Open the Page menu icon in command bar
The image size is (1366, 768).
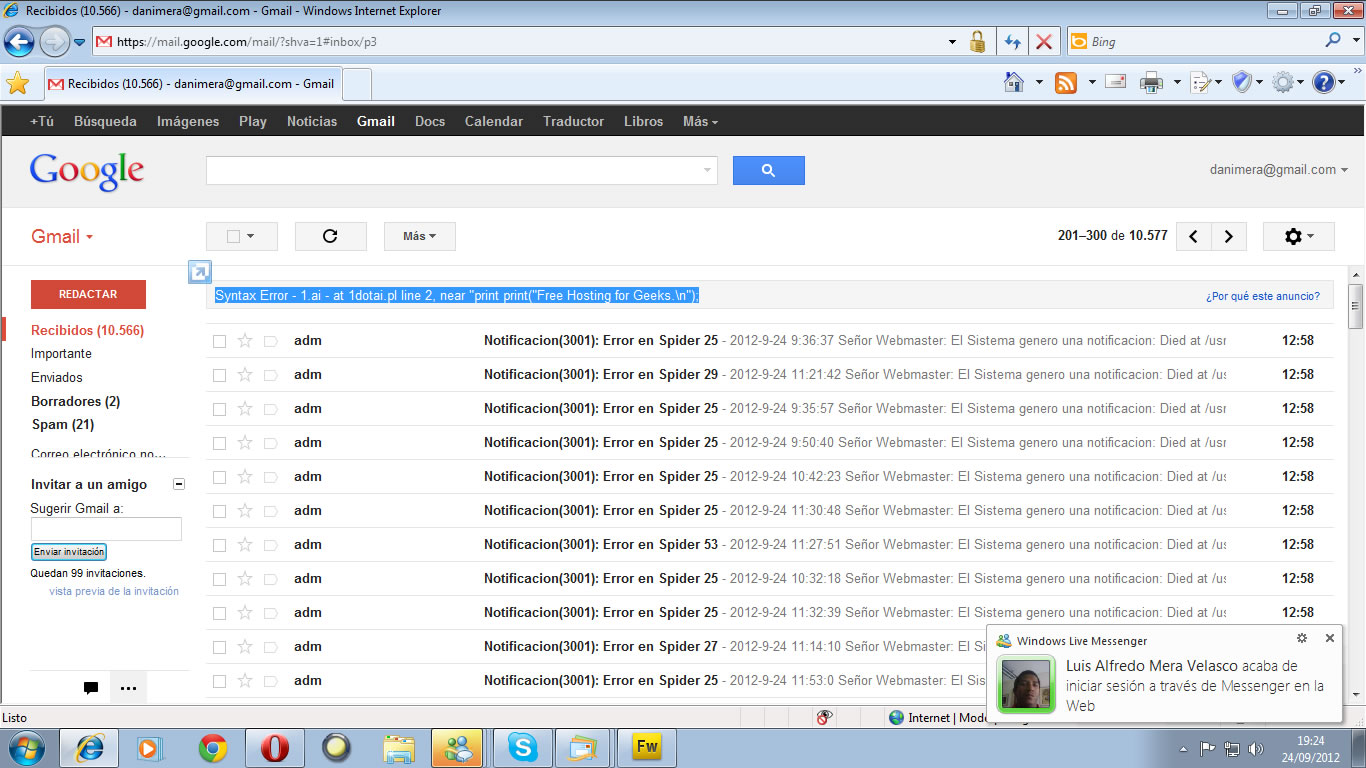point(1201,83)
